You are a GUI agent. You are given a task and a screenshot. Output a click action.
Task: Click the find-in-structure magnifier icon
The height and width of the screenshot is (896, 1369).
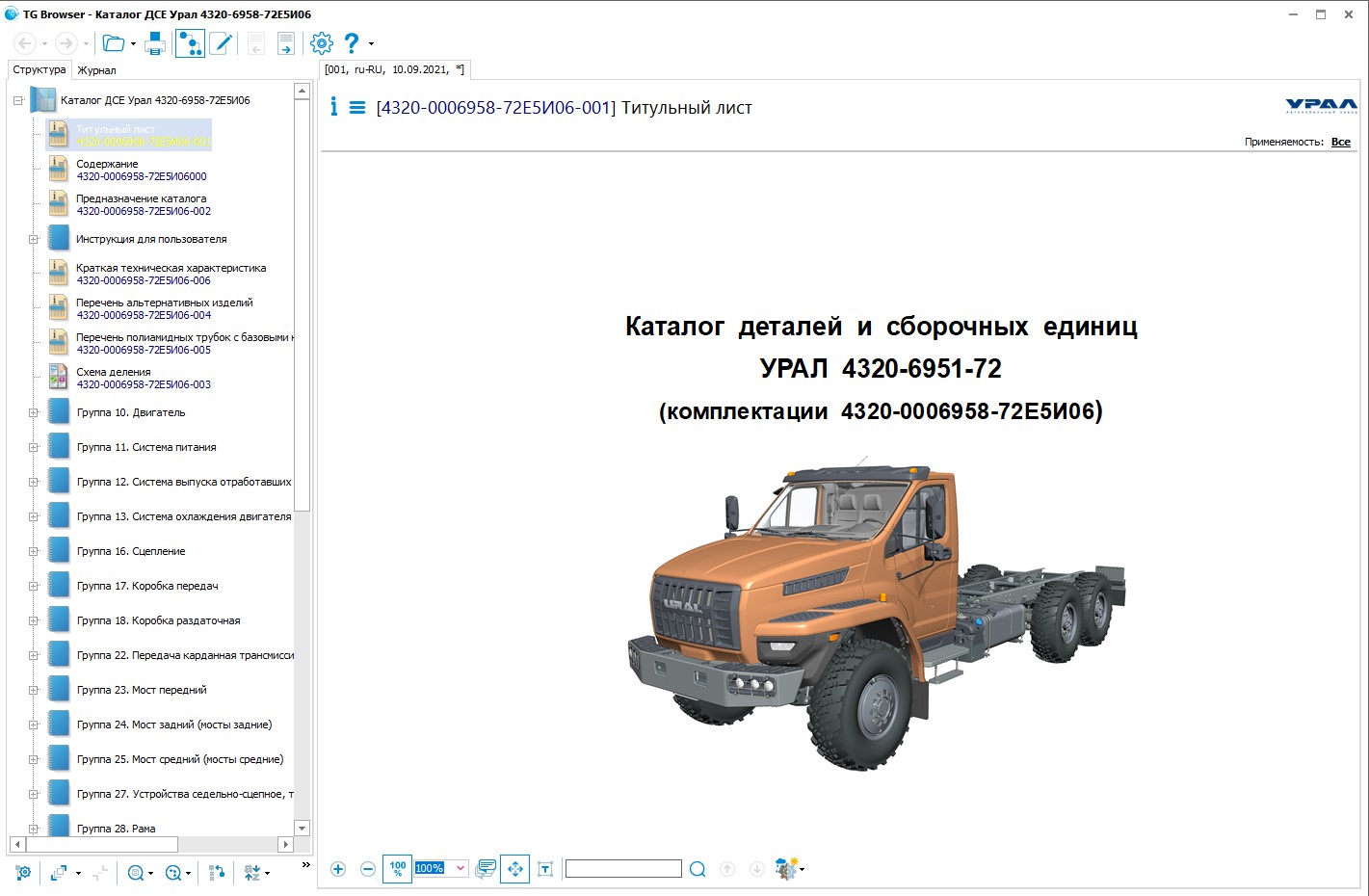[173, 873]
